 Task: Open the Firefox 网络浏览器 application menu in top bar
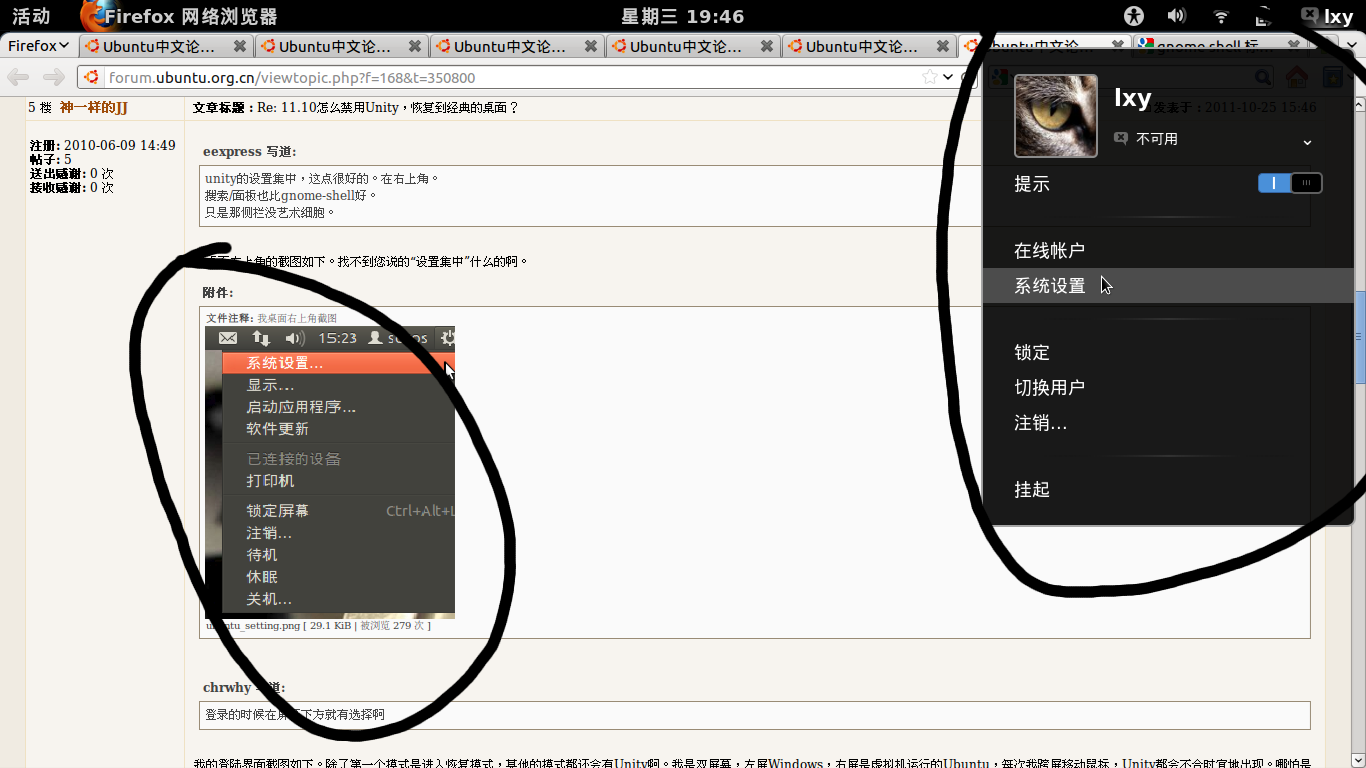[178, 16]
